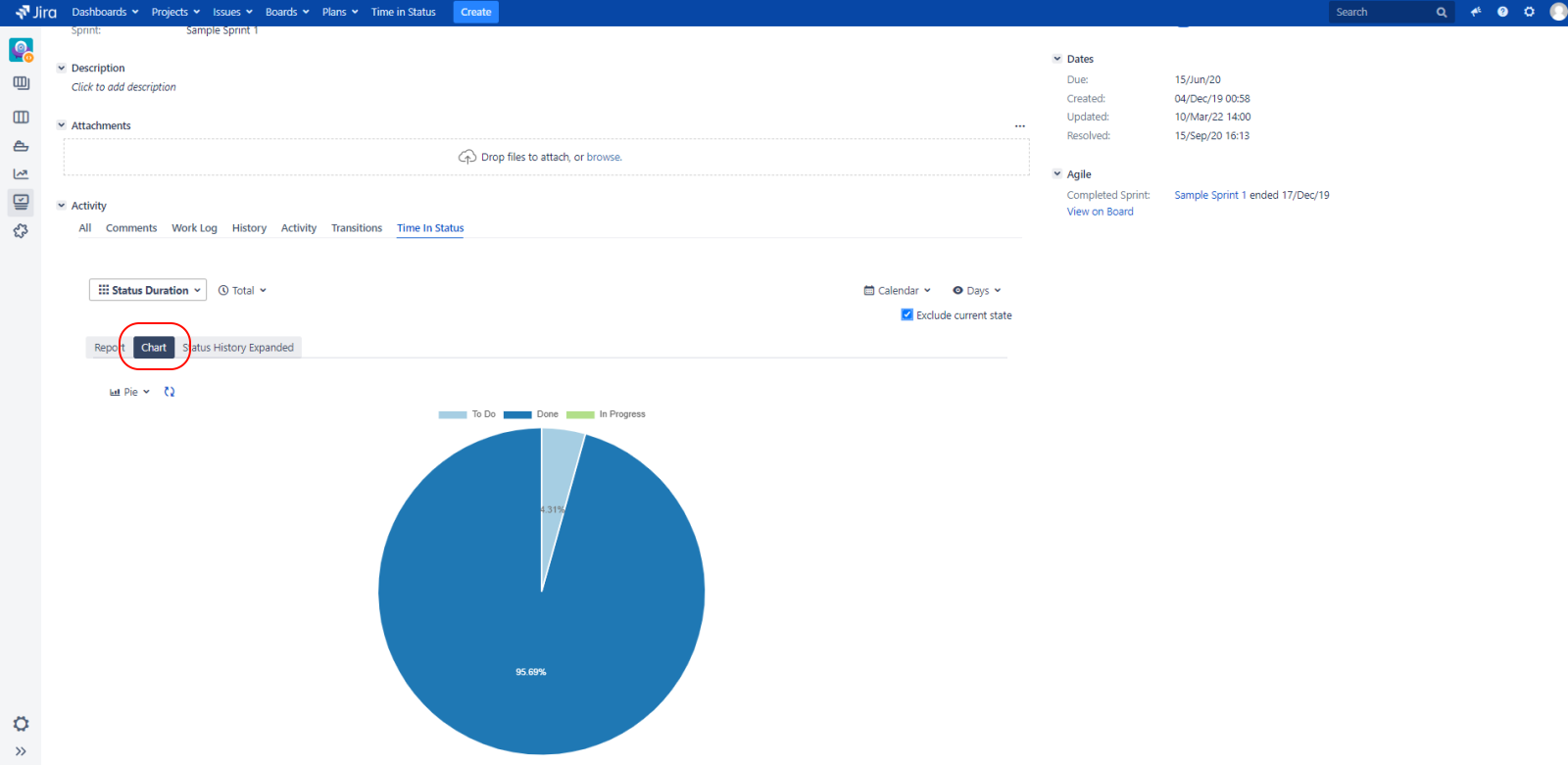Open the Backlog icon in the sidebar
Image resolution: width=1568 pixels, height=765 pixels.
click(21, 83)
